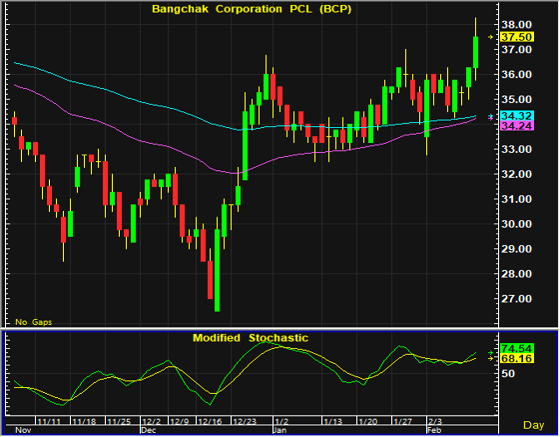560x437 pixels.
Task: Click the Dec month label on the timeline
Action: click(x=148, y=430)
